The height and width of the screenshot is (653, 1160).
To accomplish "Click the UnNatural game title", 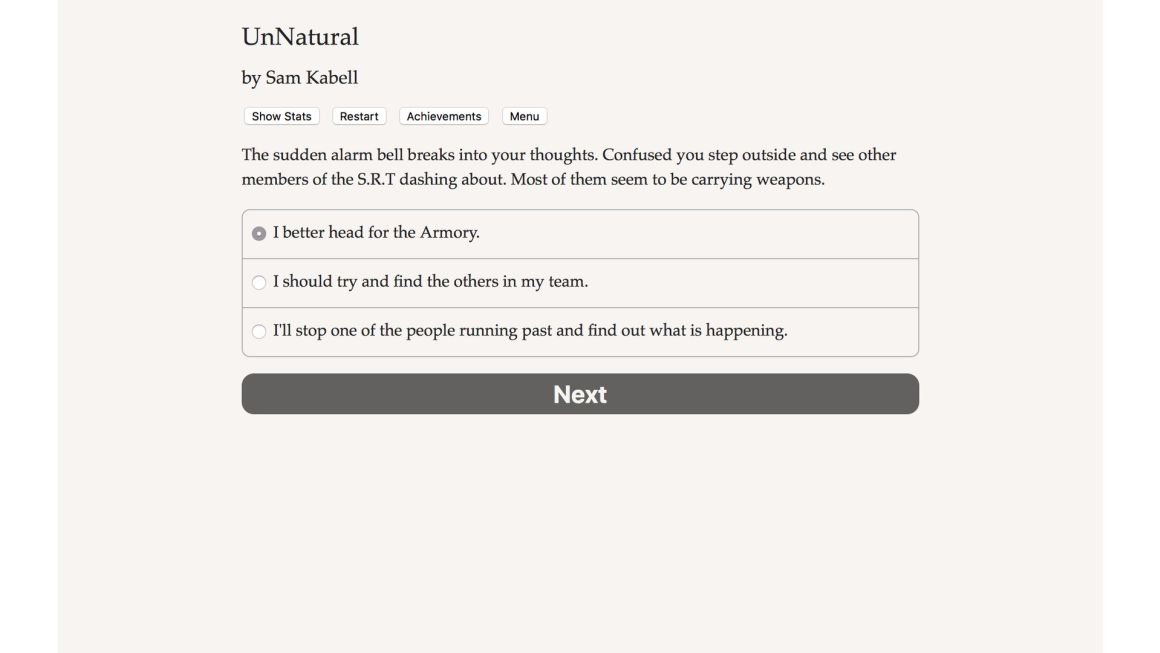I will 300,36.
